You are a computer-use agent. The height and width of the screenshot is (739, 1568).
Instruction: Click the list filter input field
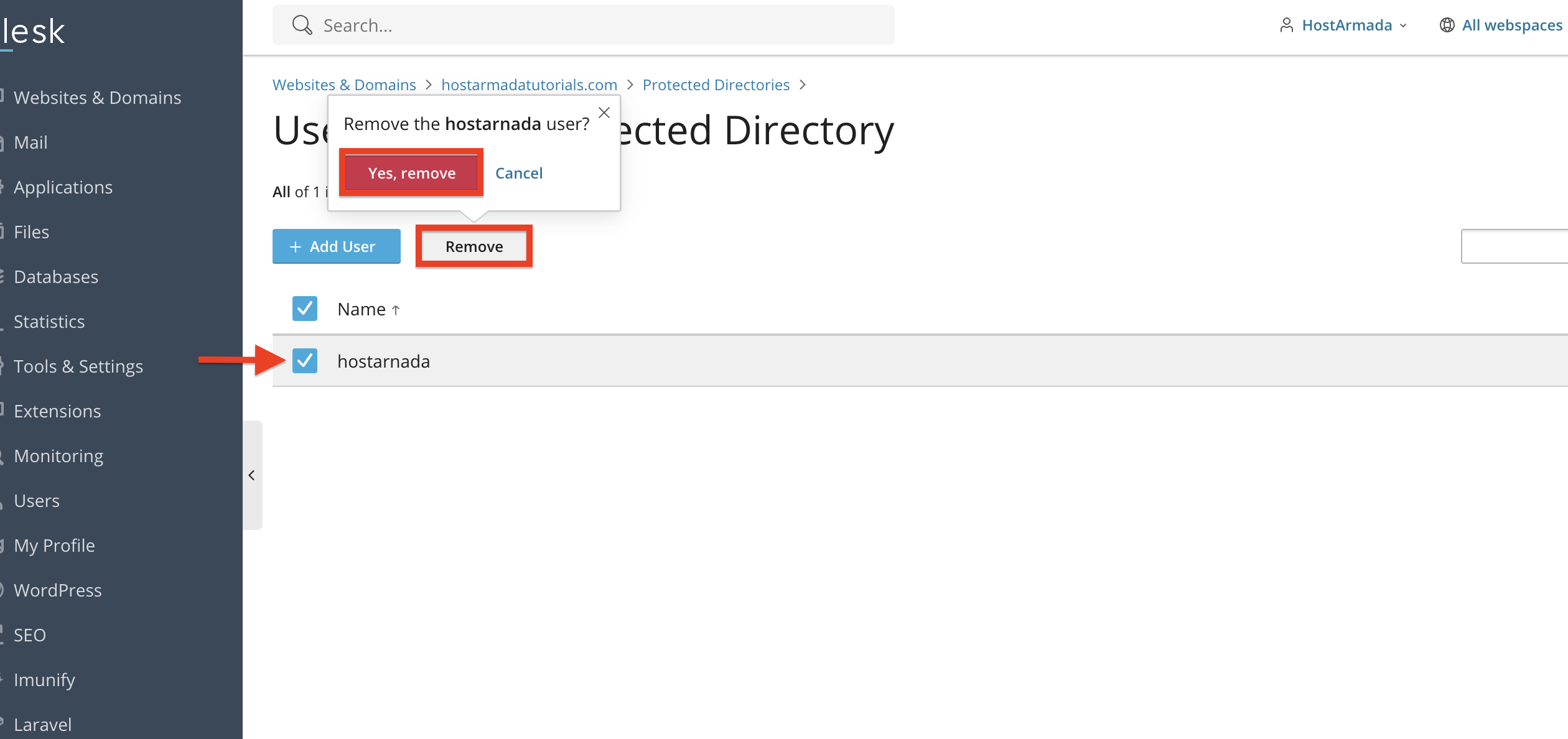(1514, 246)
